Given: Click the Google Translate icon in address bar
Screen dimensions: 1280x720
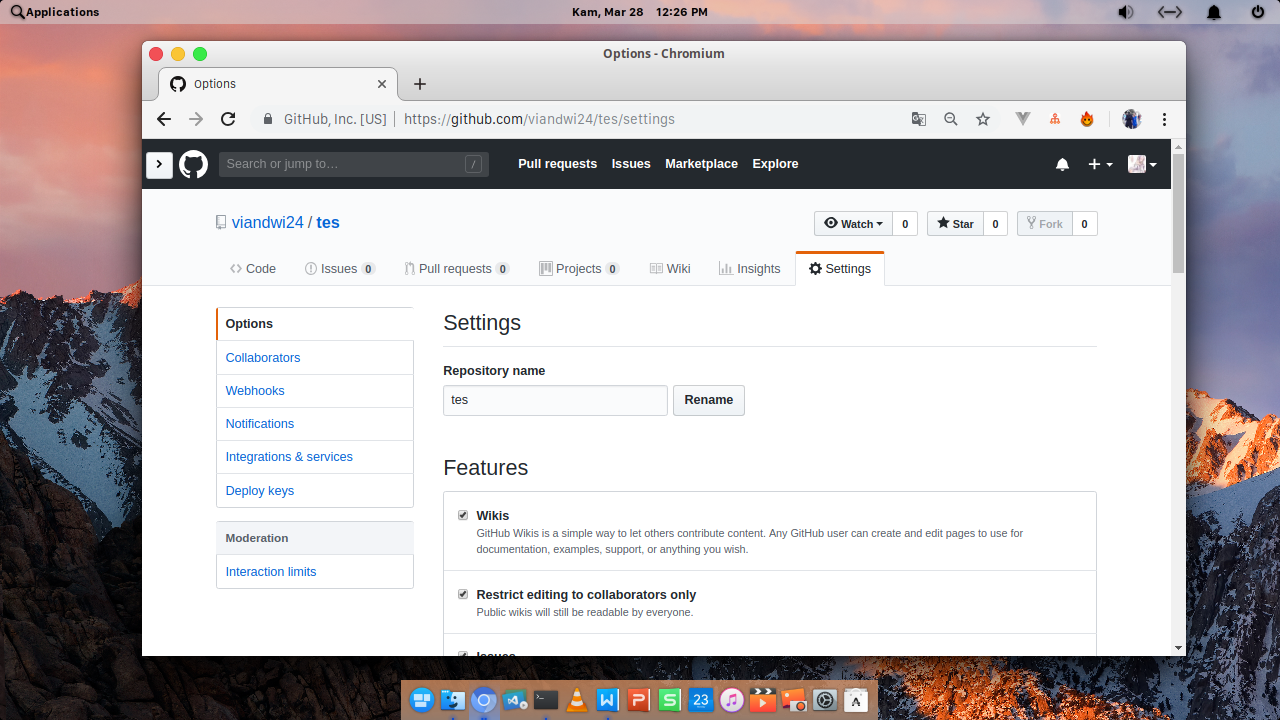Looking at the screenshot, I should (919, 119).
